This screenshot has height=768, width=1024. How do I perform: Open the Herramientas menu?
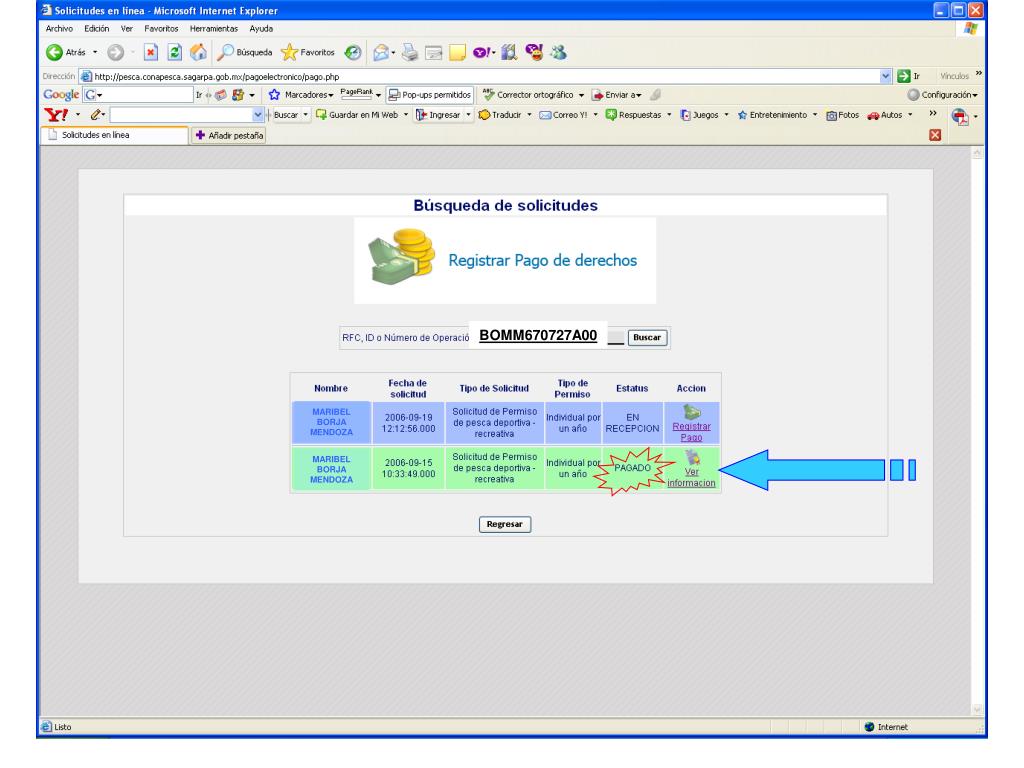click(x=214, y=29)
